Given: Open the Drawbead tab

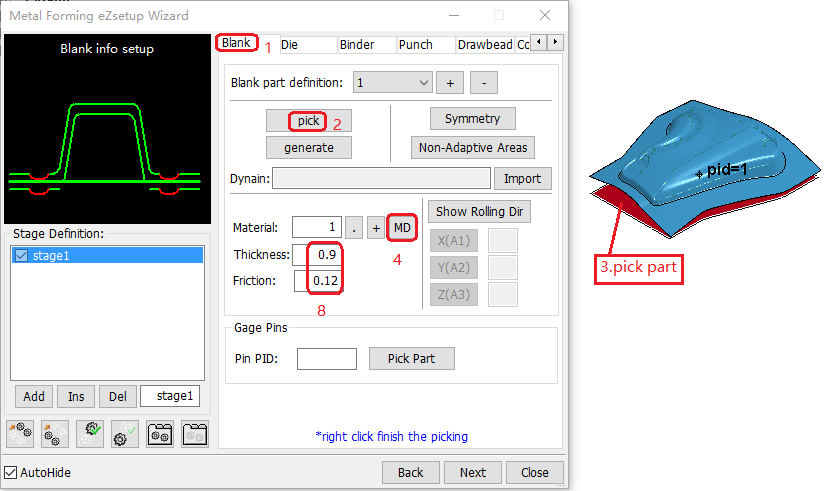Looking at the screenshot, I should [485, 45].
